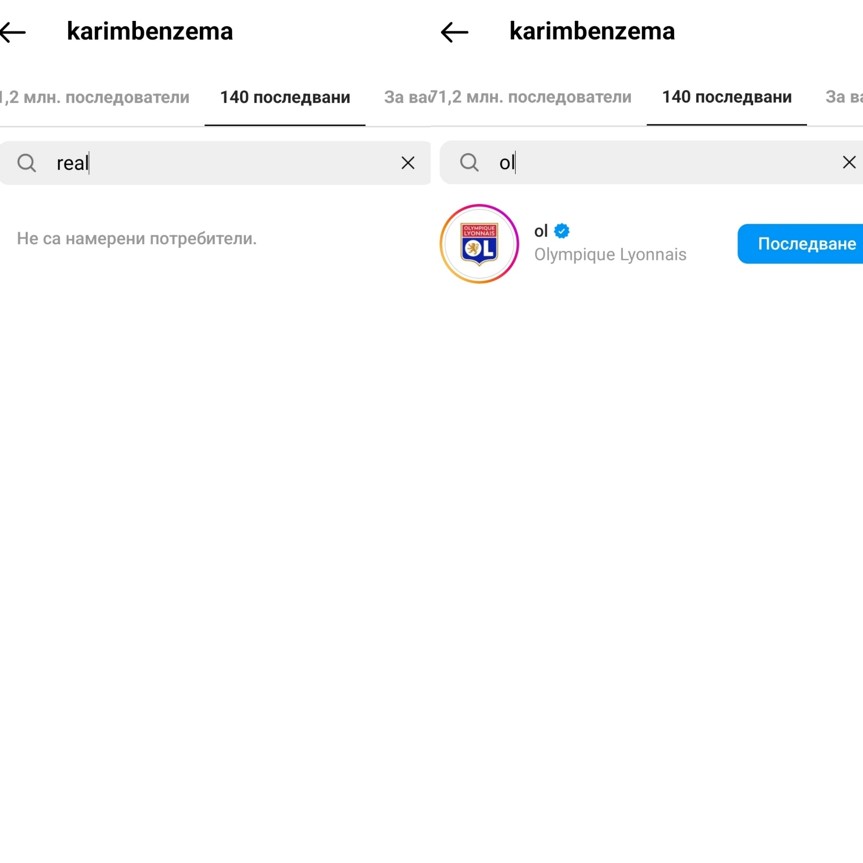This screenshot has height=863, width=863.
Task: Tap the magnifier beside 'ol' query
Action: pyautogui.click(x=469, y=162)
